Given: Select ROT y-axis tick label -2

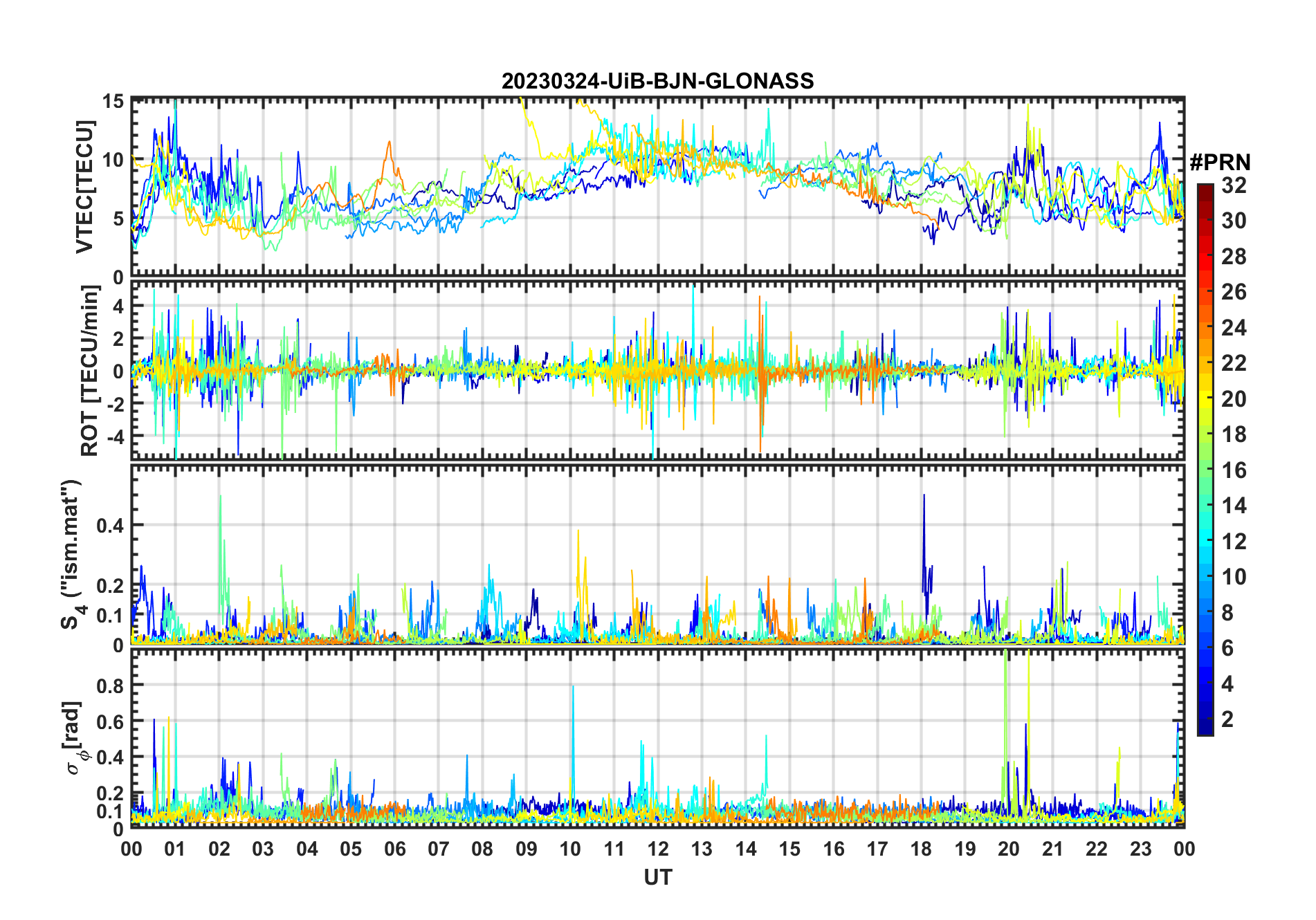Looking at the screenshot, I should (116, 404).
